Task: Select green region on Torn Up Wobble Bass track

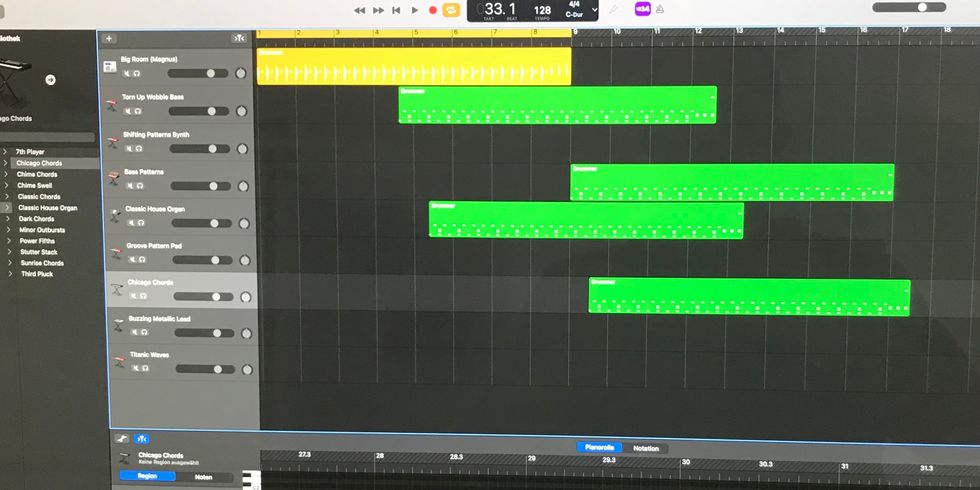Action: coord(558,105)
